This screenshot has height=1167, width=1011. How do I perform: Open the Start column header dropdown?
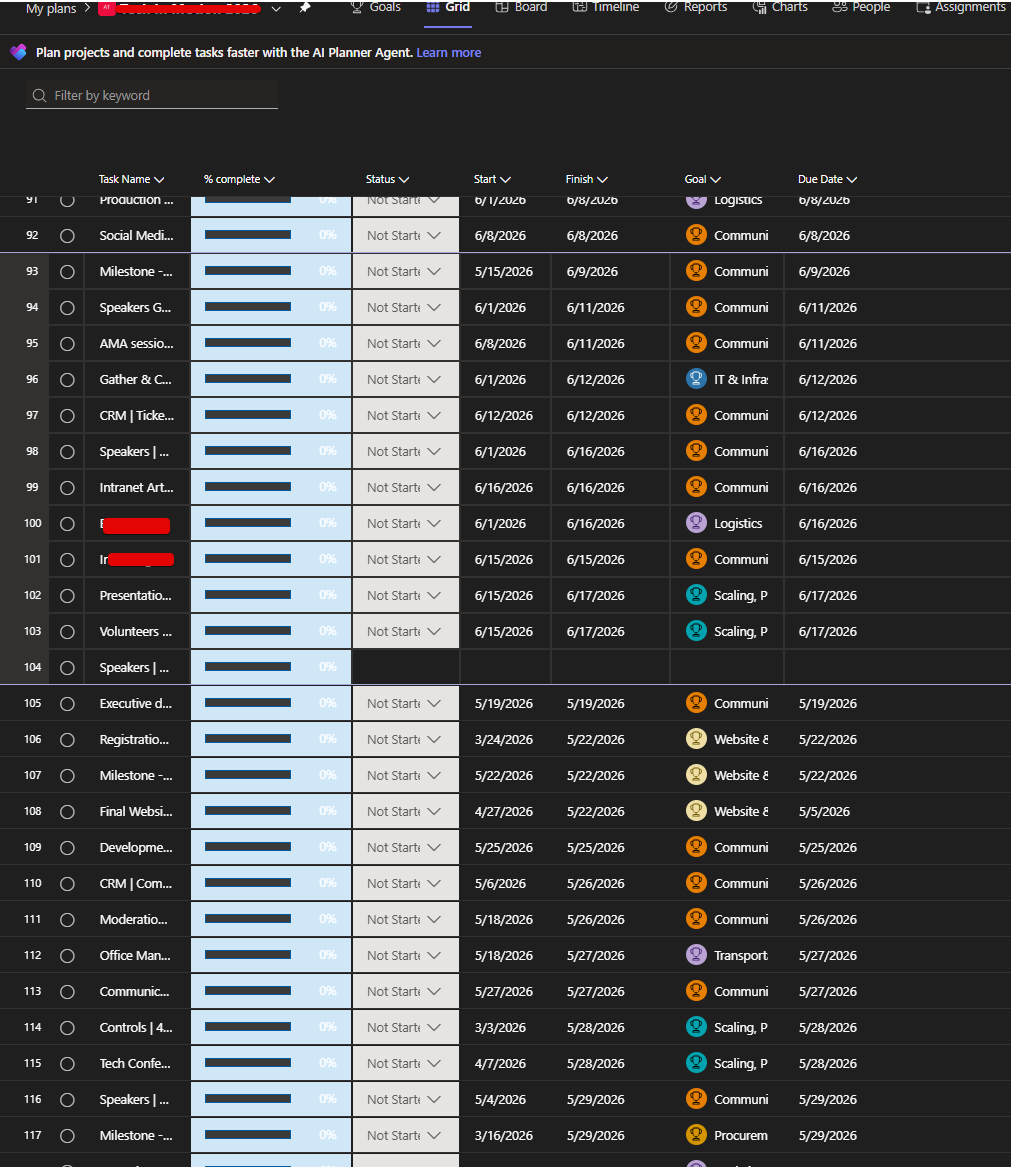(492, 179)
